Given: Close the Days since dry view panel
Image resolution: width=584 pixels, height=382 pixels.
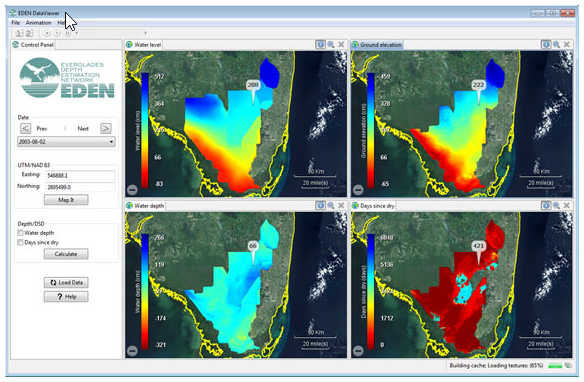Looking at the screenshot, I should pyautogui.click(x=567, y=206).
